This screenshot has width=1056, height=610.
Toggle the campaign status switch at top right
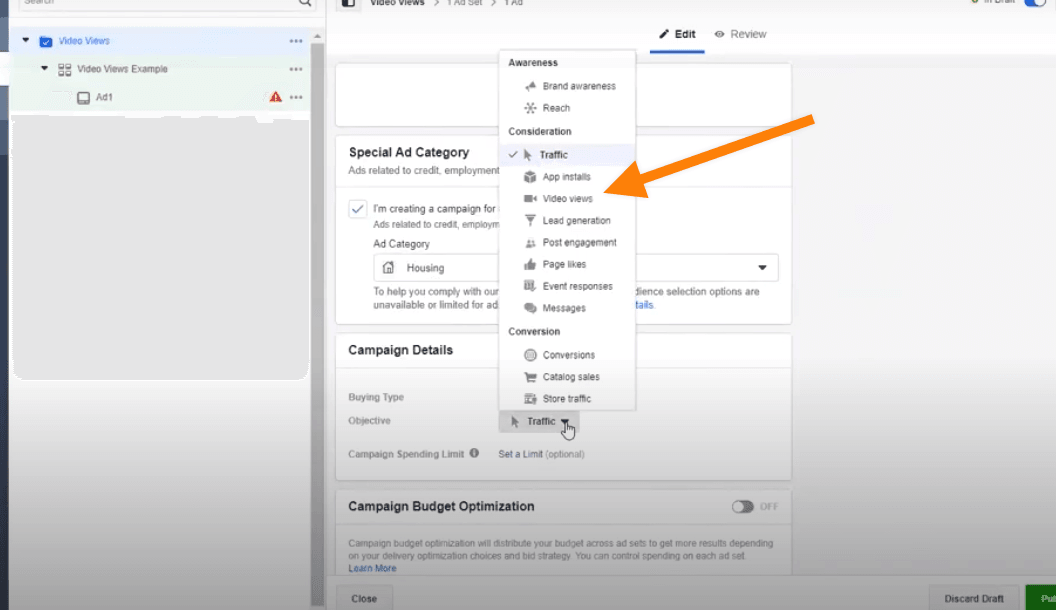click(x=1034, y=2)
